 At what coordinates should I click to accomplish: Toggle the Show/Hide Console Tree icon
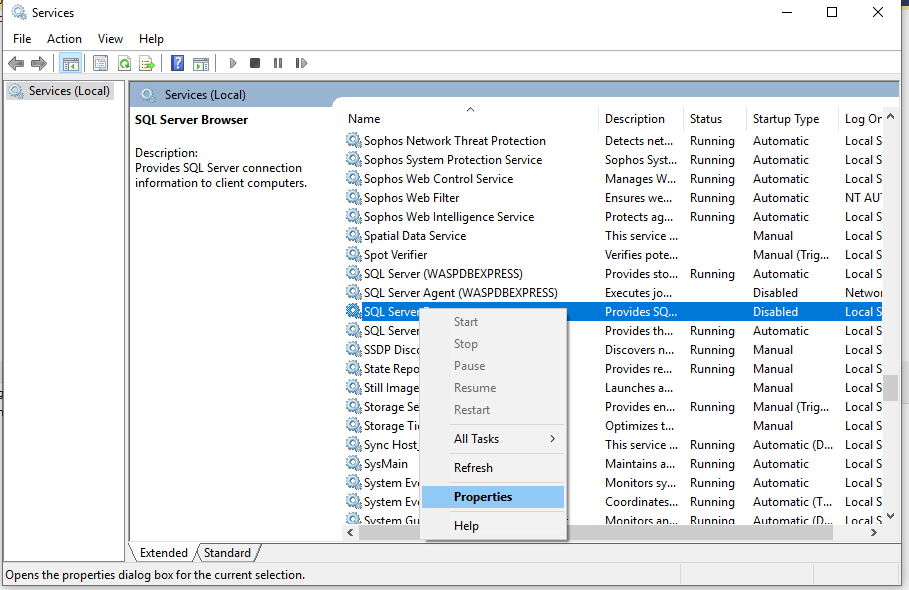click(71, 63)
